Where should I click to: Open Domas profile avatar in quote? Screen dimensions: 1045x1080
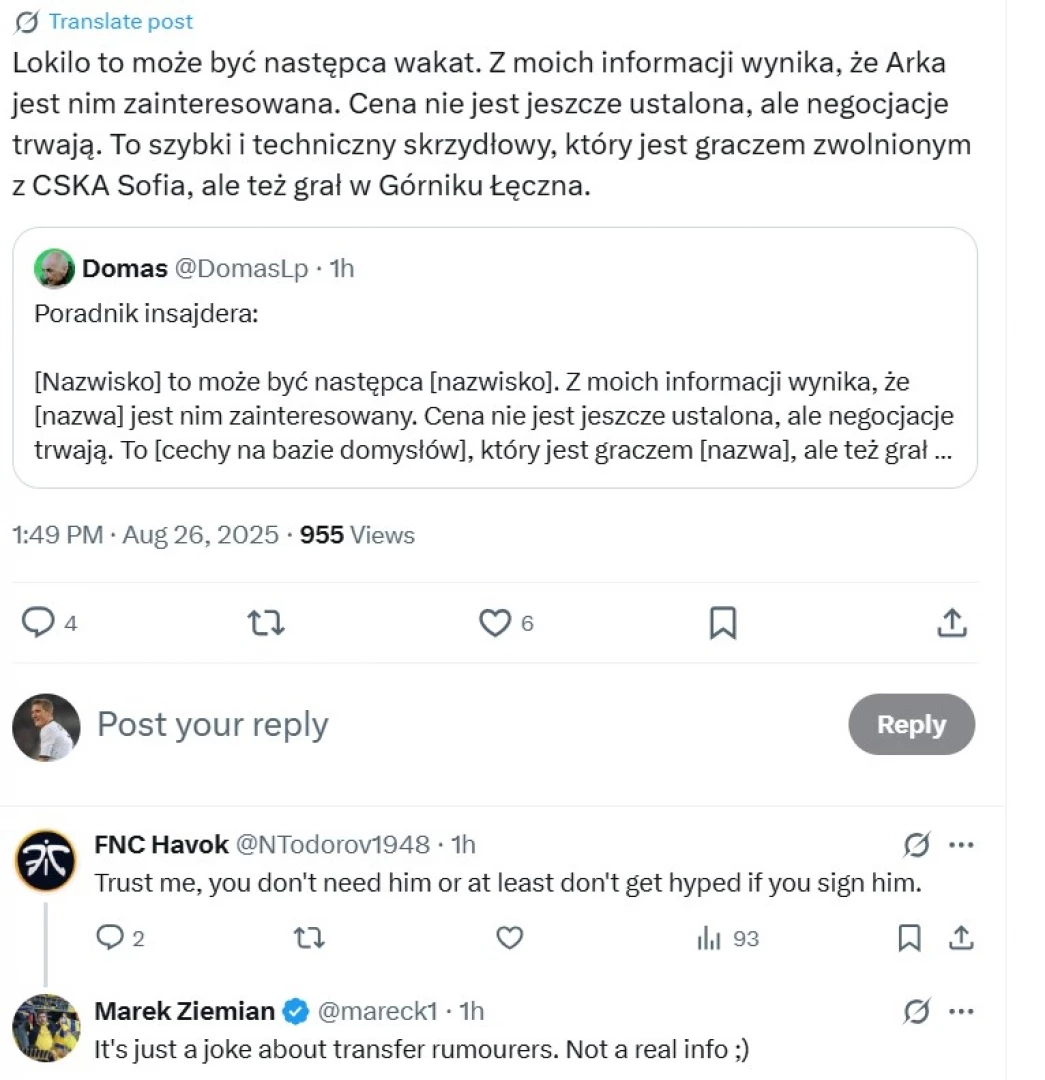pos(54,268)
